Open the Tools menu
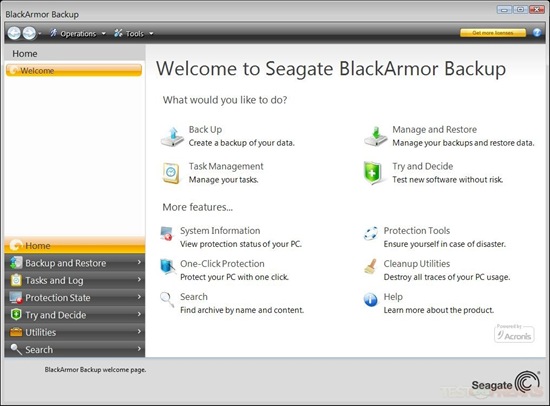The height and width of the screenshot is (406, 550). coord(134,34)
